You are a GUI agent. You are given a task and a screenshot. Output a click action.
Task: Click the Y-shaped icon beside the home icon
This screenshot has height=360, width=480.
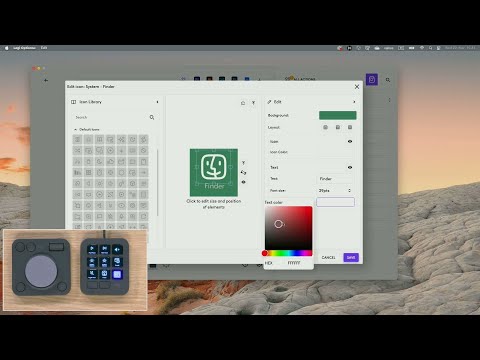tap(253, 103)
